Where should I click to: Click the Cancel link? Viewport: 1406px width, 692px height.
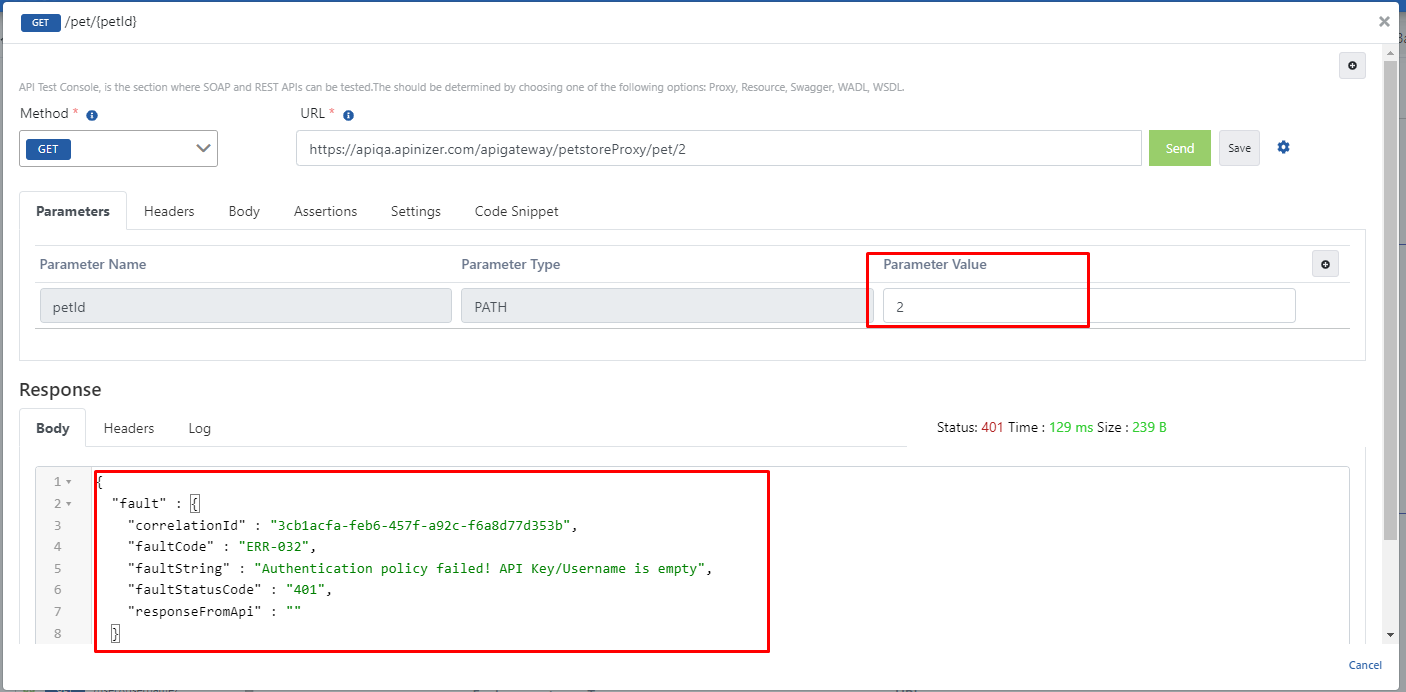[x=1365, y=665]
